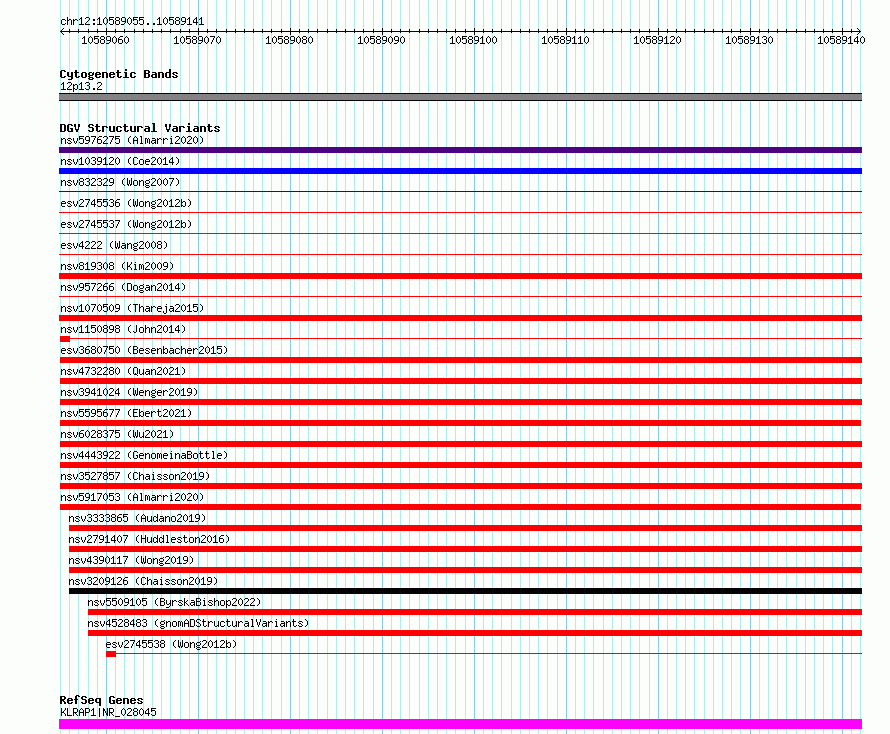Screen dimensions: 890x734
Task: Click ruler position 10589080
Action: coord(289,40)
